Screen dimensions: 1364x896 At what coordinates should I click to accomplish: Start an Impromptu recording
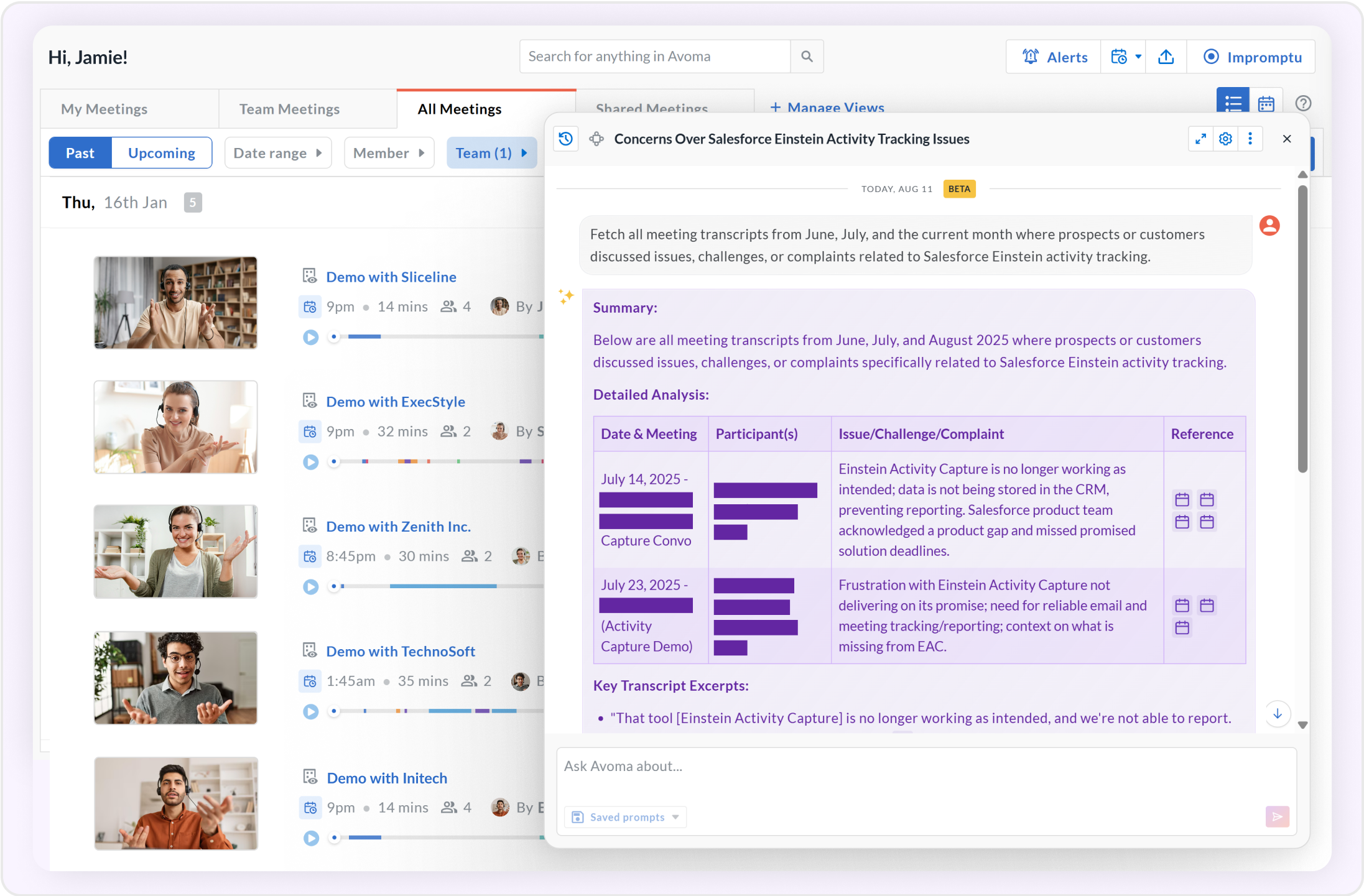(1251, 57)
